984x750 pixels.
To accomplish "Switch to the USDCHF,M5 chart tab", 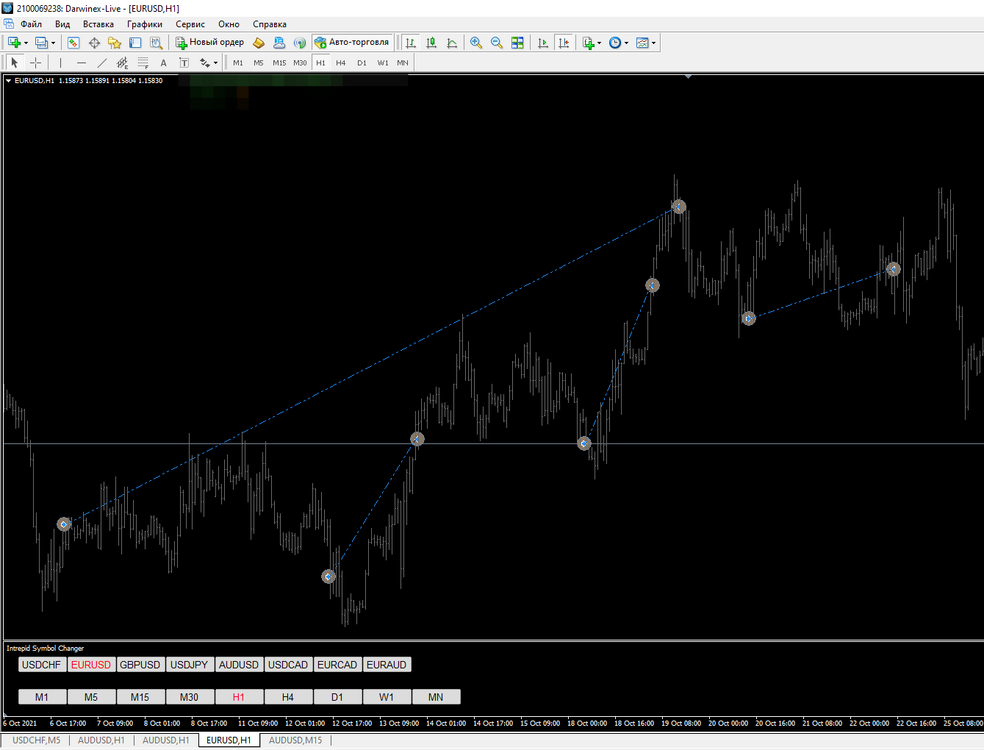I will pyautogui.click(x=36, y=741).
